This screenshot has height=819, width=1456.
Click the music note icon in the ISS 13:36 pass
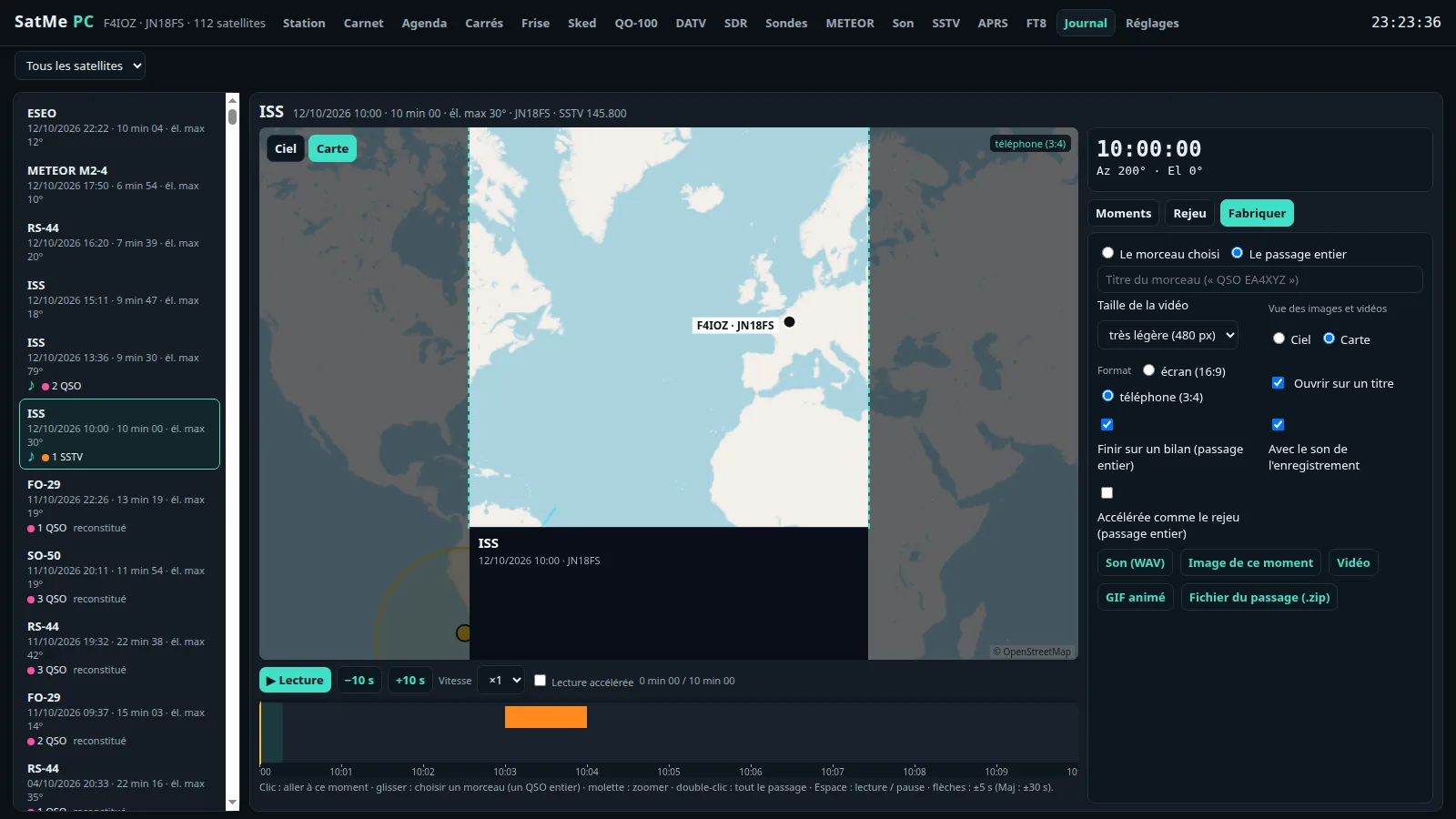32,386
